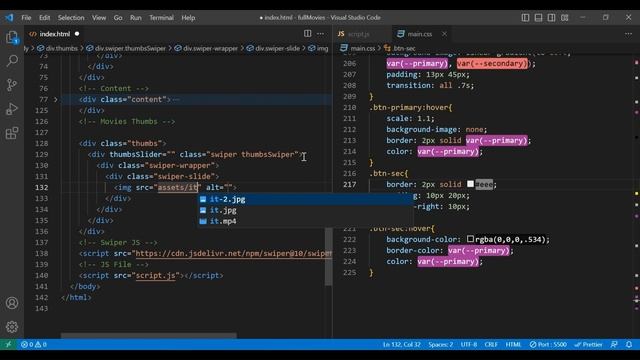The image size is (640, 360).
Task: Click line number 132 in gutter
Action: coord(41,187)
